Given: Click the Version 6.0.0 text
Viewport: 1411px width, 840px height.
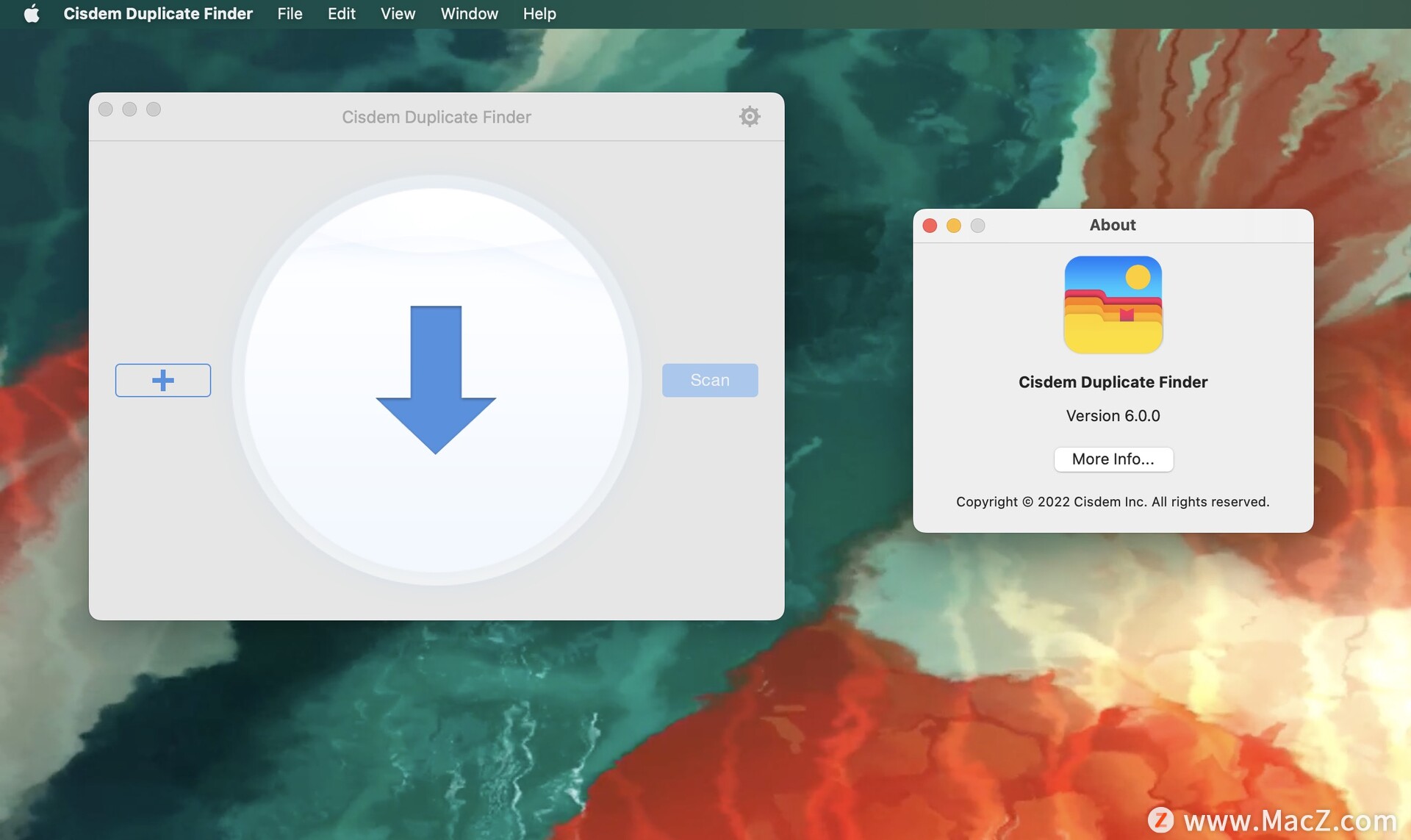Looking at the screenshot, I should (x=1113, y=415).
